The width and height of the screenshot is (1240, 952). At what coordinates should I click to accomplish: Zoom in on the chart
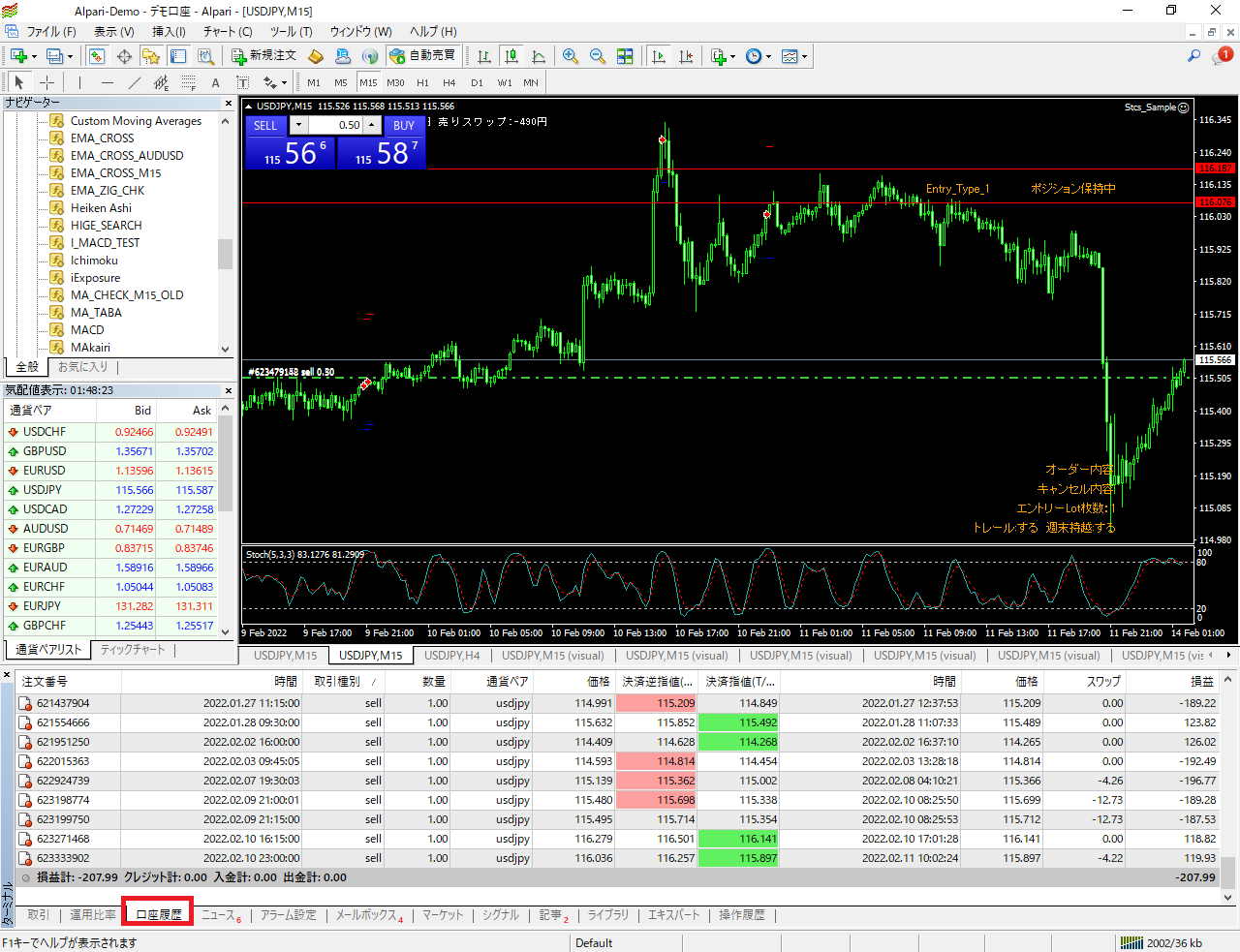pos(571,56)
